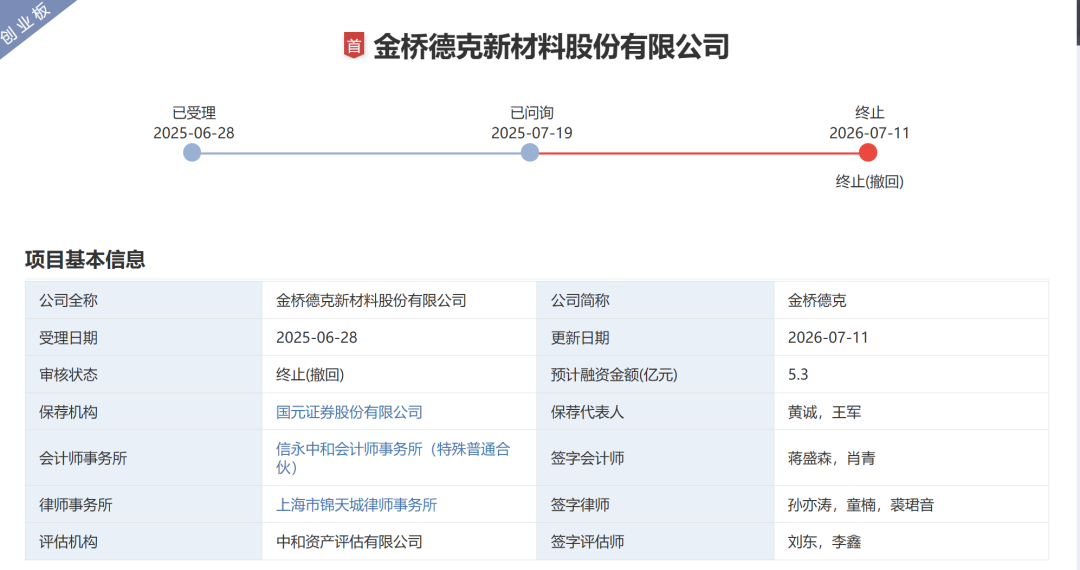Click the appraisers value 刘东，李鑫

point(824,542)
